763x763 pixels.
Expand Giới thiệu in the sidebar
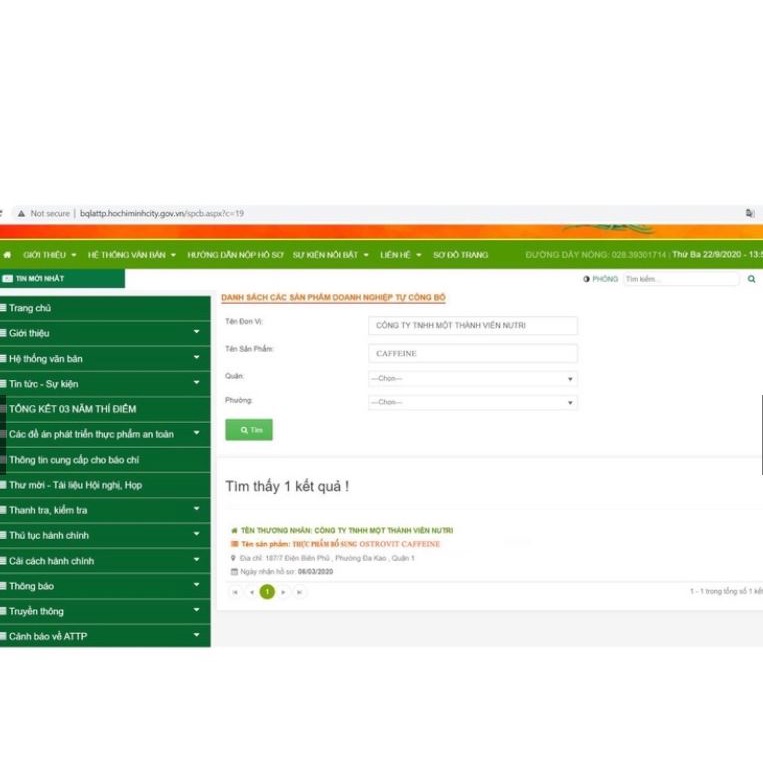pyautogui.click(x=105, y=333)
